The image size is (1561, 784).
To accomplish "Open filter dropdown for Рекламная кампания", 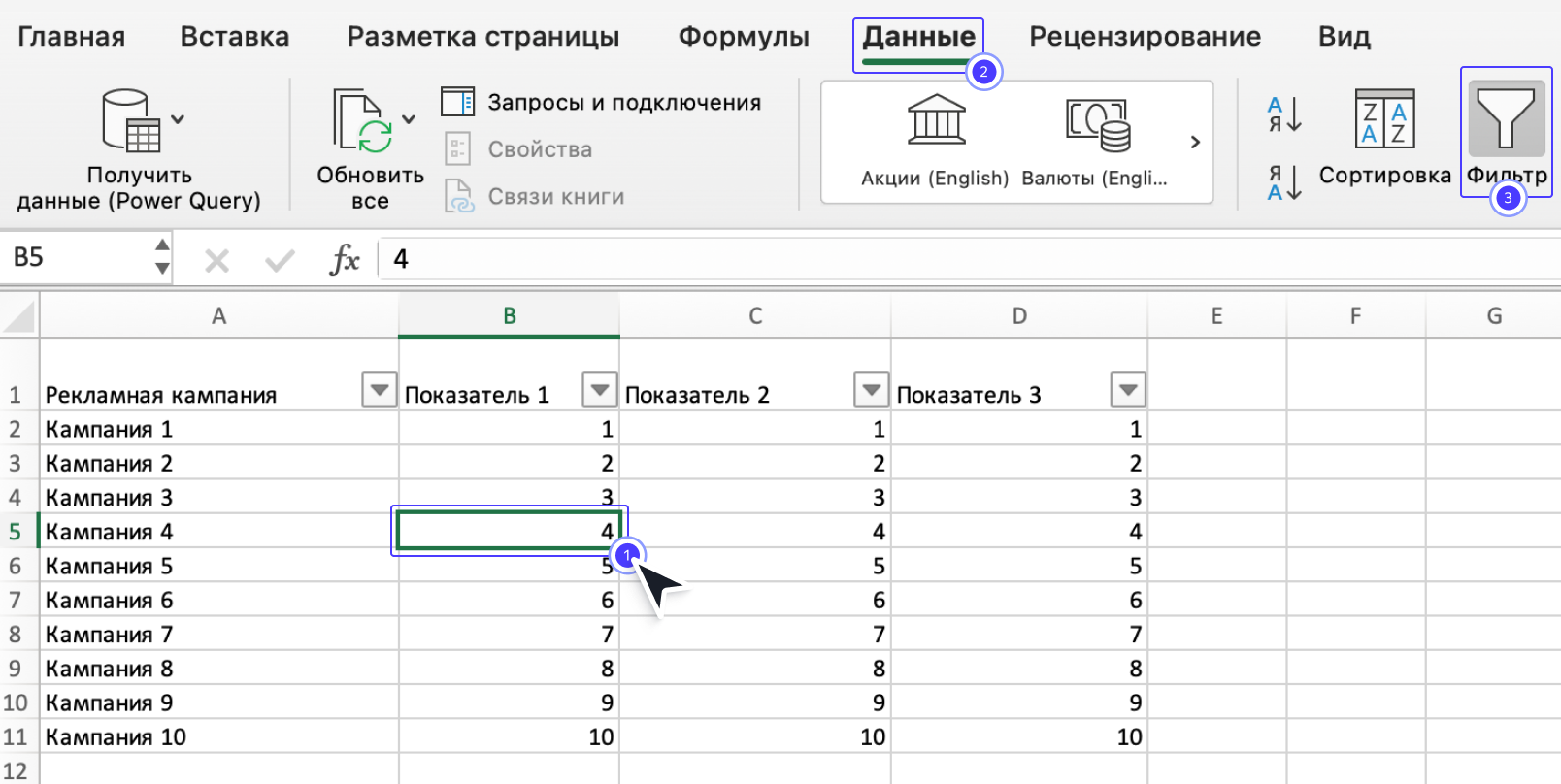I will 379,389.
